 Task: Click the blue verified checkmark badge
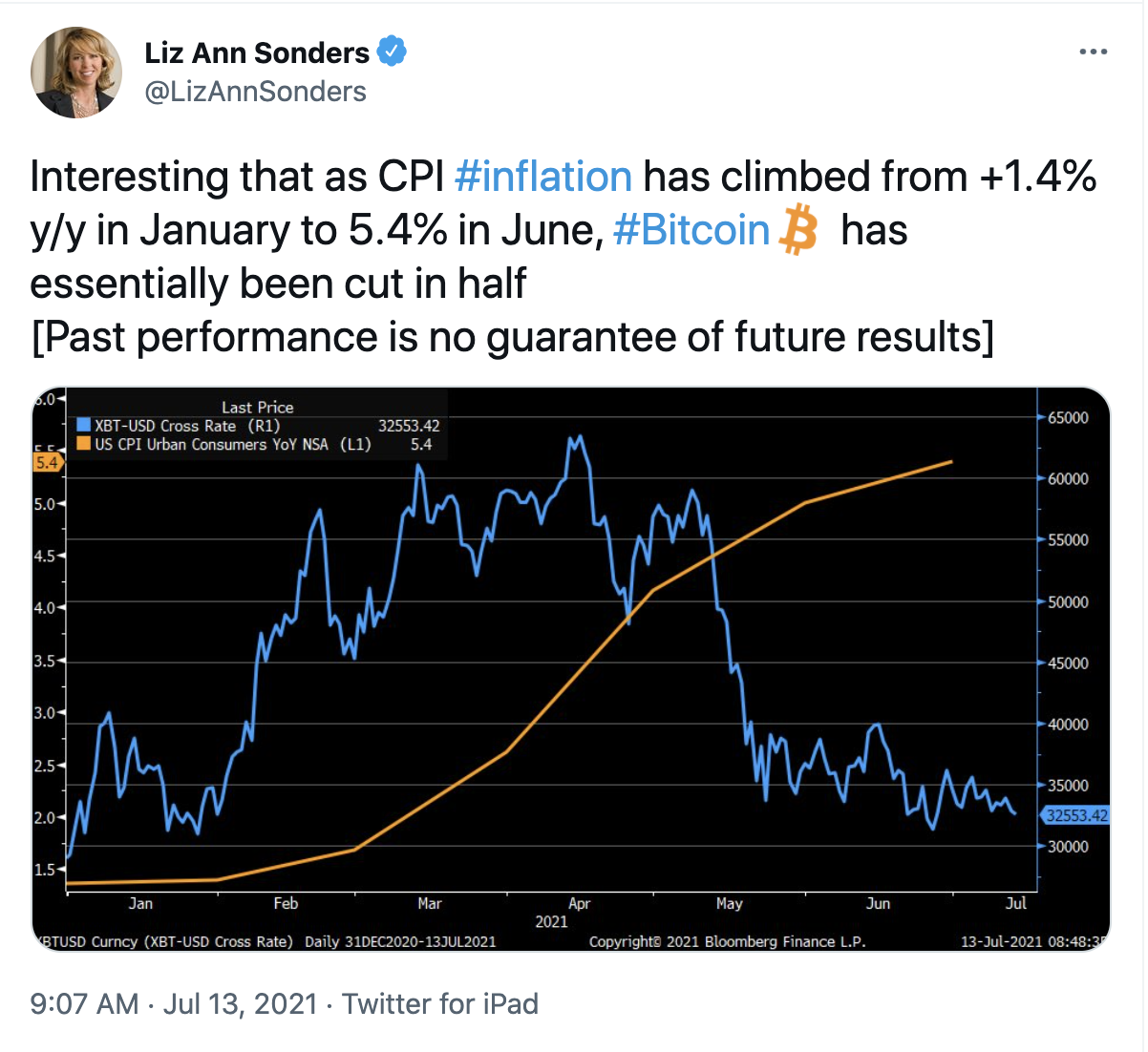pyautogui.click(x=392, y=52)
